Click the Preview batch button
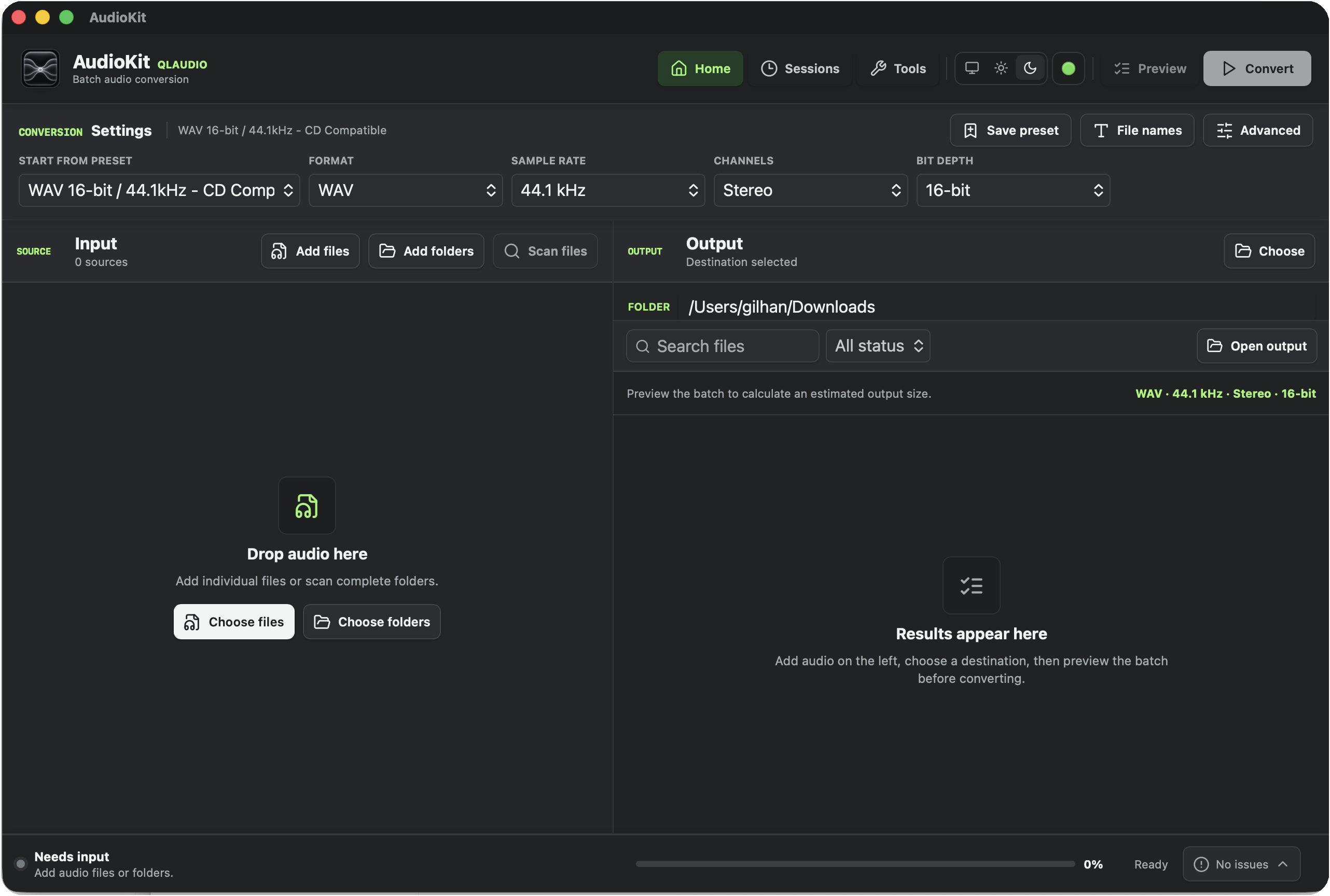 (1150, 68)
